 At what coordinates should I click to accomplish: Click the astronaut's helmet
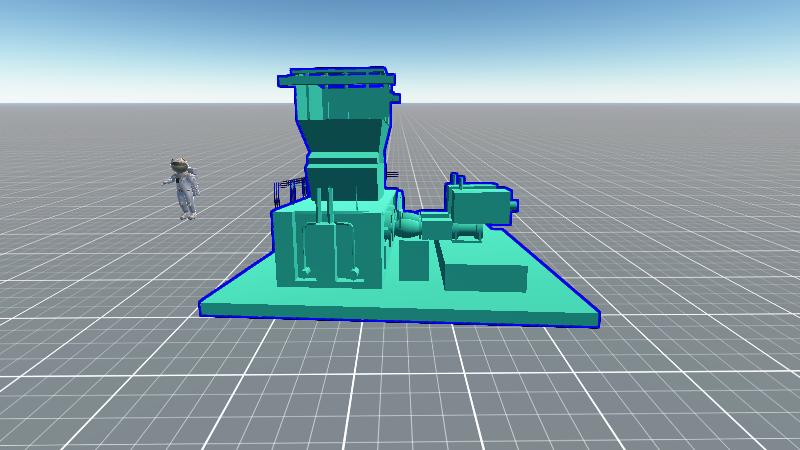[180, 164]
